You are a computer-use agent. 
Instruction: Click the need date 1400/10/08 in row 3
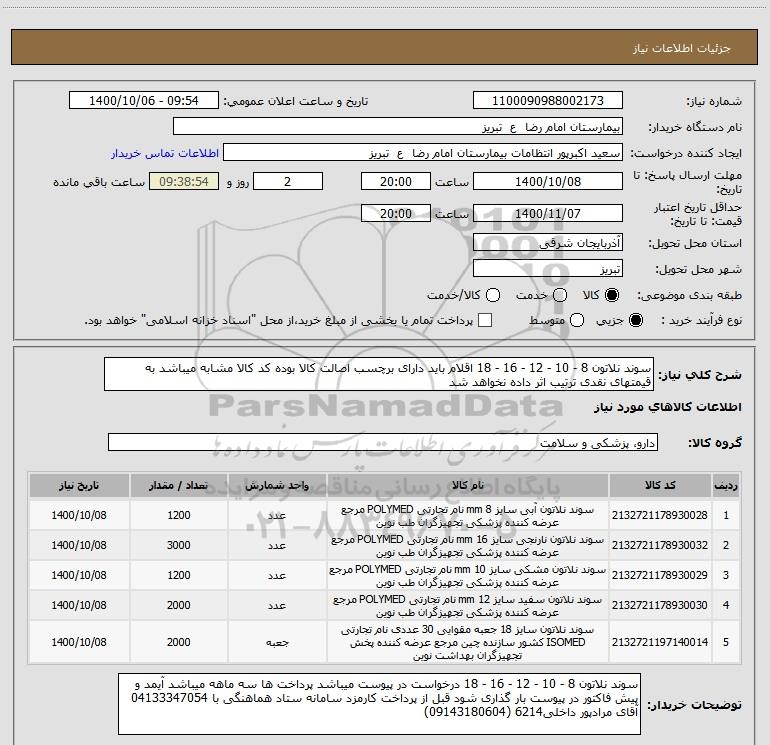tap(79, 575)
